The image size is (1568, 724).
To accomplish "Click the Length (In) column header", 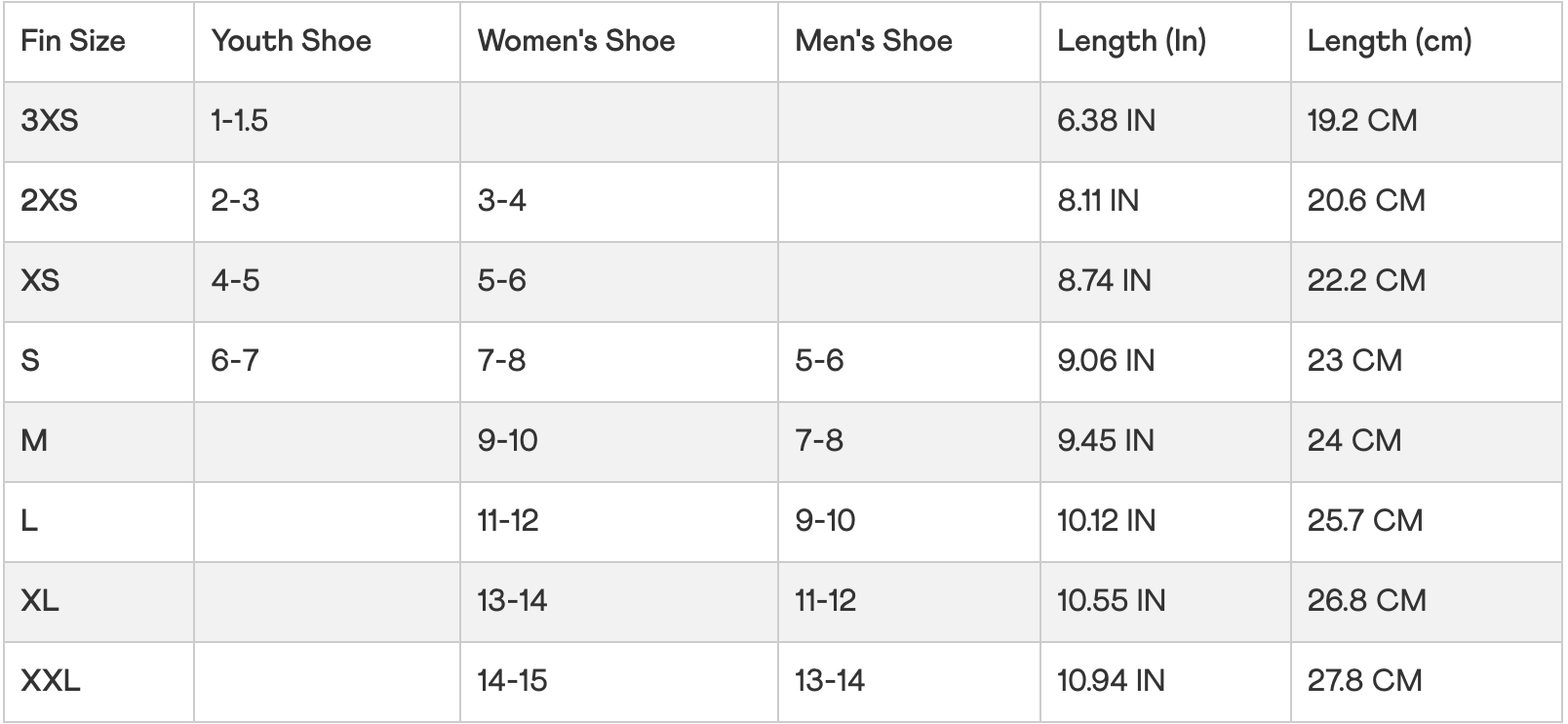I will pyautogui.click(x=1131, y=41).
